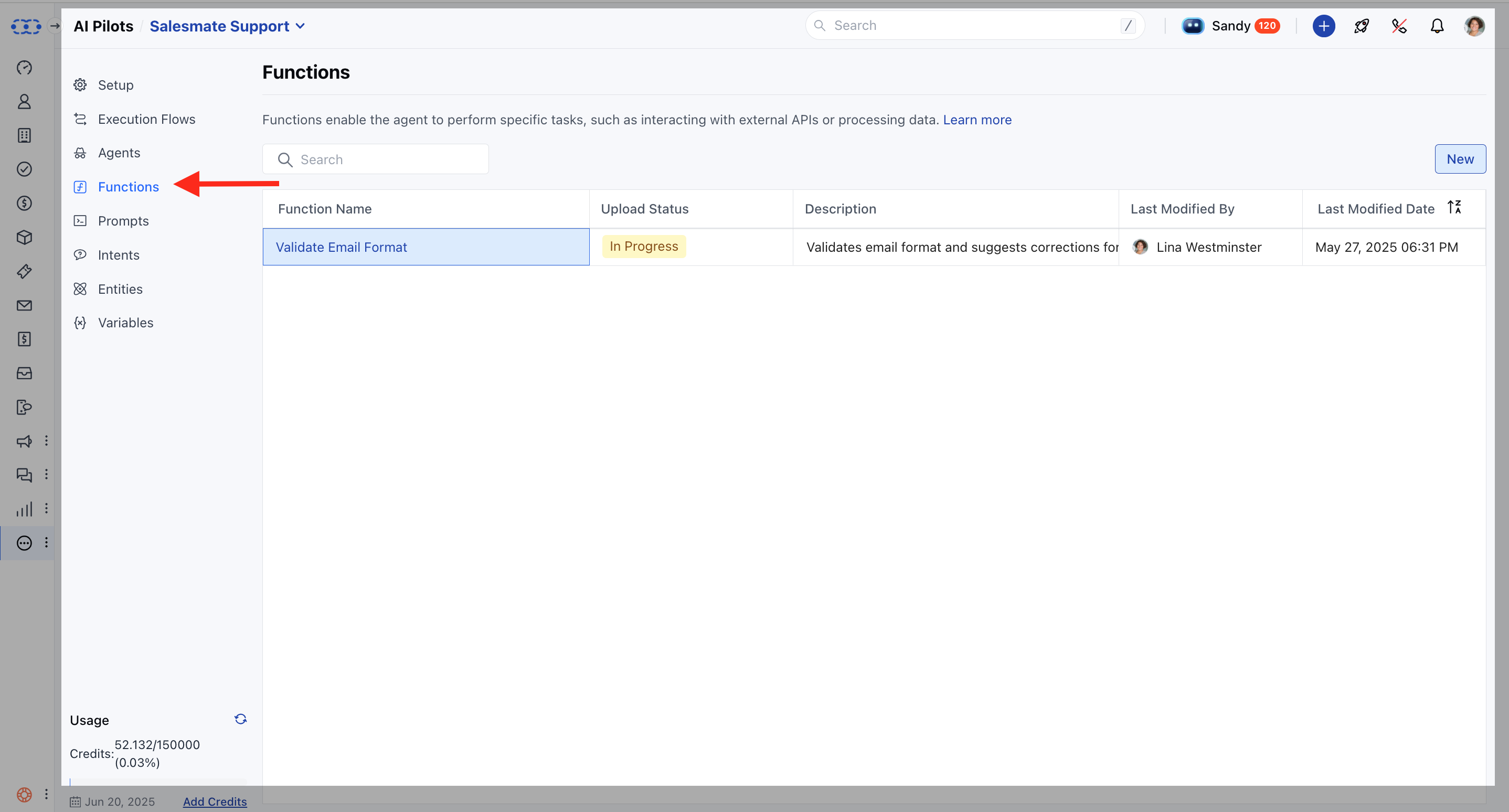Click the Add Credits link
Screen dimensions: 1509x812
click(215, 802)
